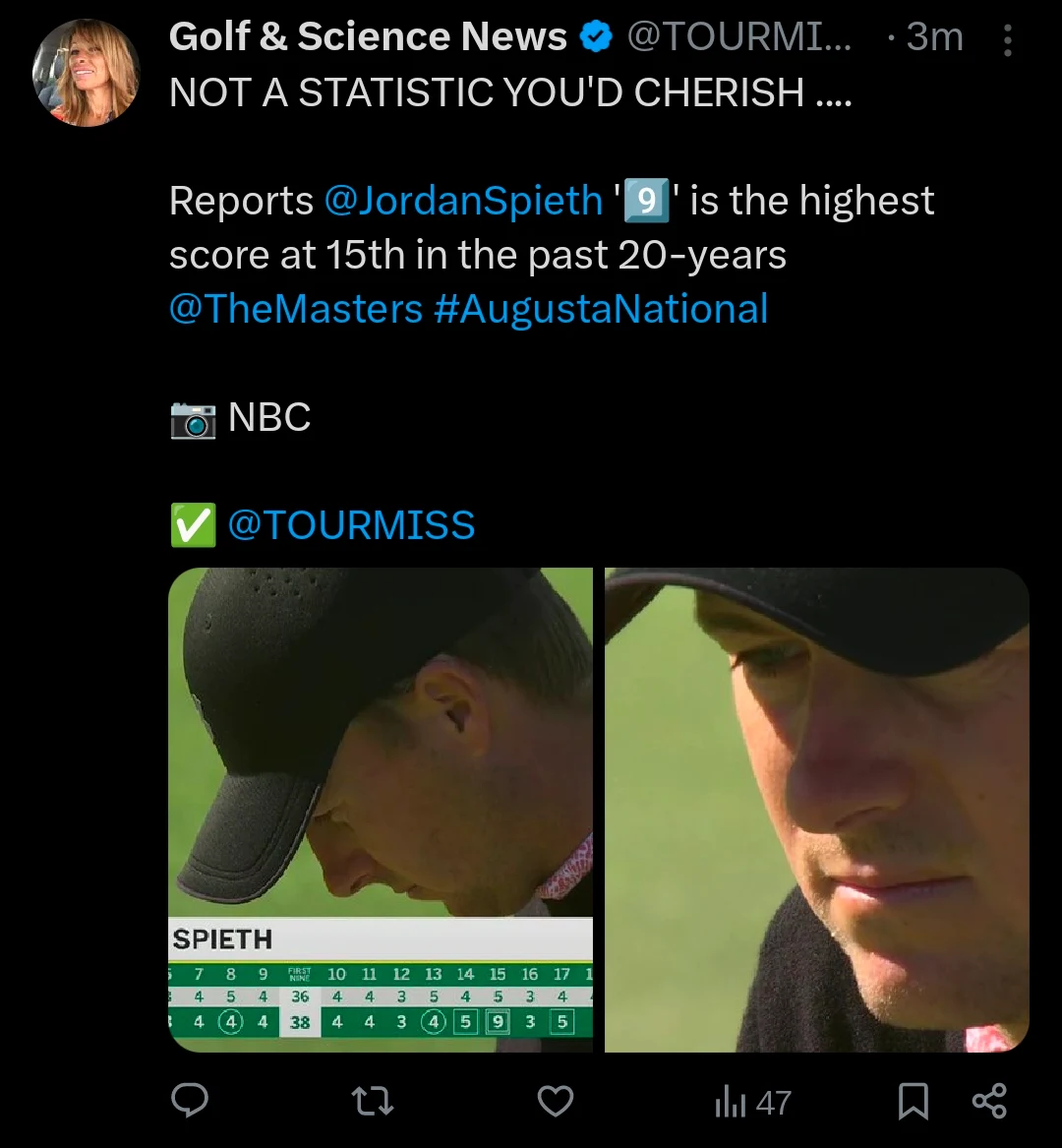The height and width of the screenshot is (1148, 1062).
Task: Bookmark this post
Action: (x=914, y=1101)
